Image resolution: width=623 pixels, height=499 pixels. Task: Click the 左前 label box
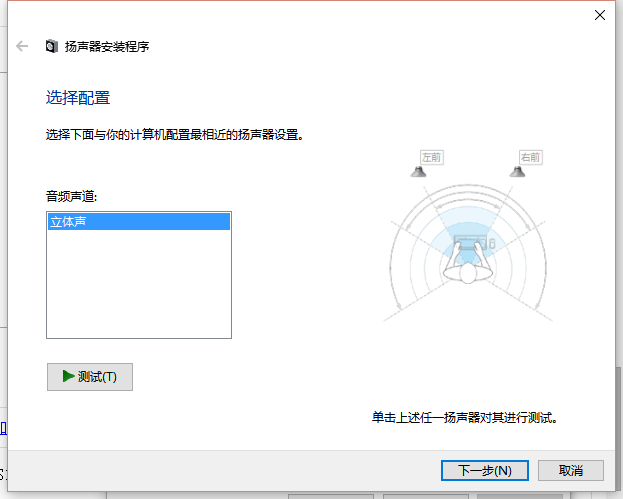(431, 157)
